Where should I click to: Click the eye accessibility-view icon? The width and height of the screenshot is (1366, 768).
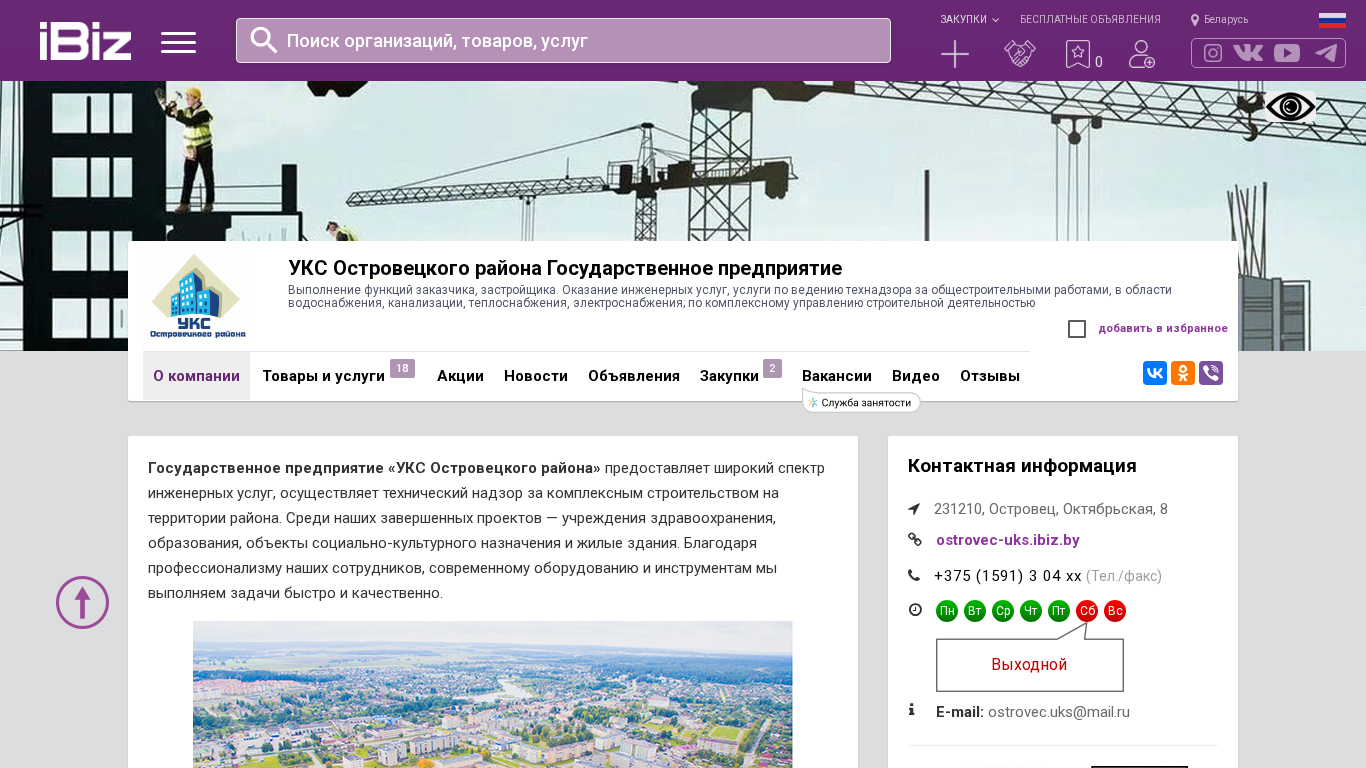click(1290, 107)
